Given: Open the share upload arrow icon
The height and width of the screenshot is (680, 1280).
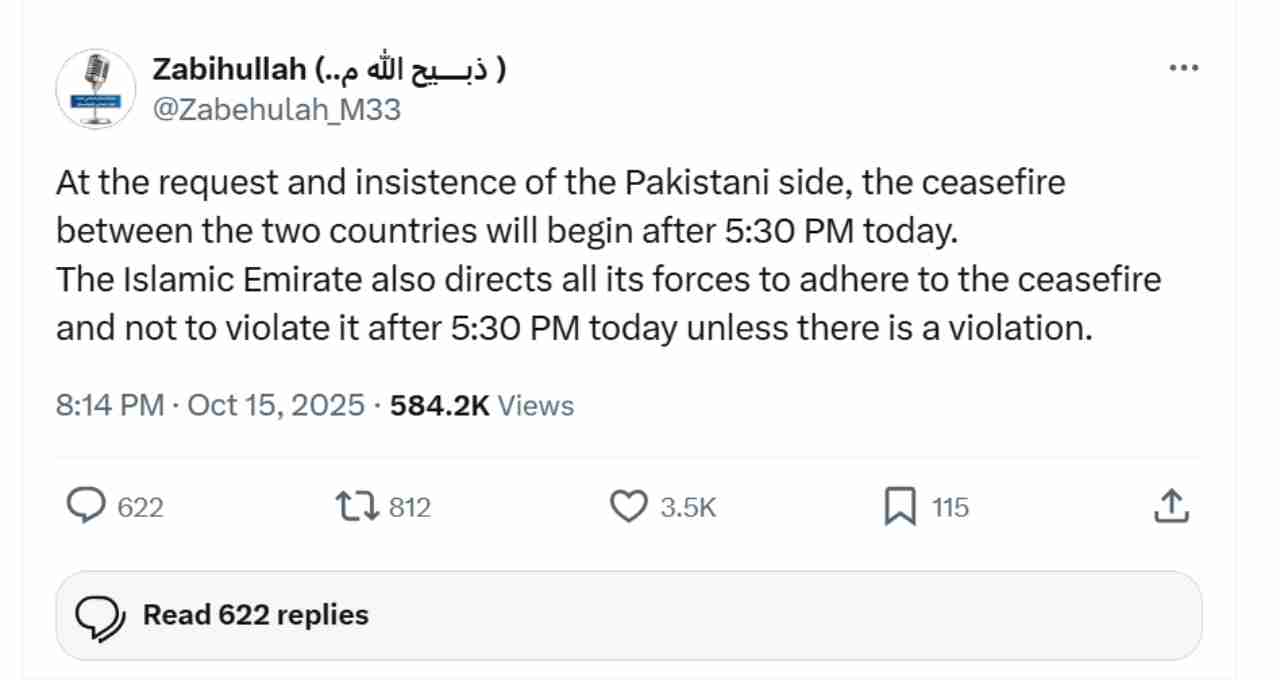Looking at the screenshot, I should tap(1171, 506).
